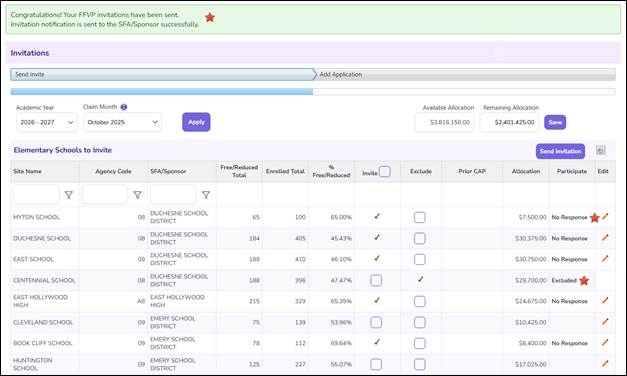The width and height of the screenshot is (627, 376).
Task: Edit the Cleveland School row
Action: 605,322
